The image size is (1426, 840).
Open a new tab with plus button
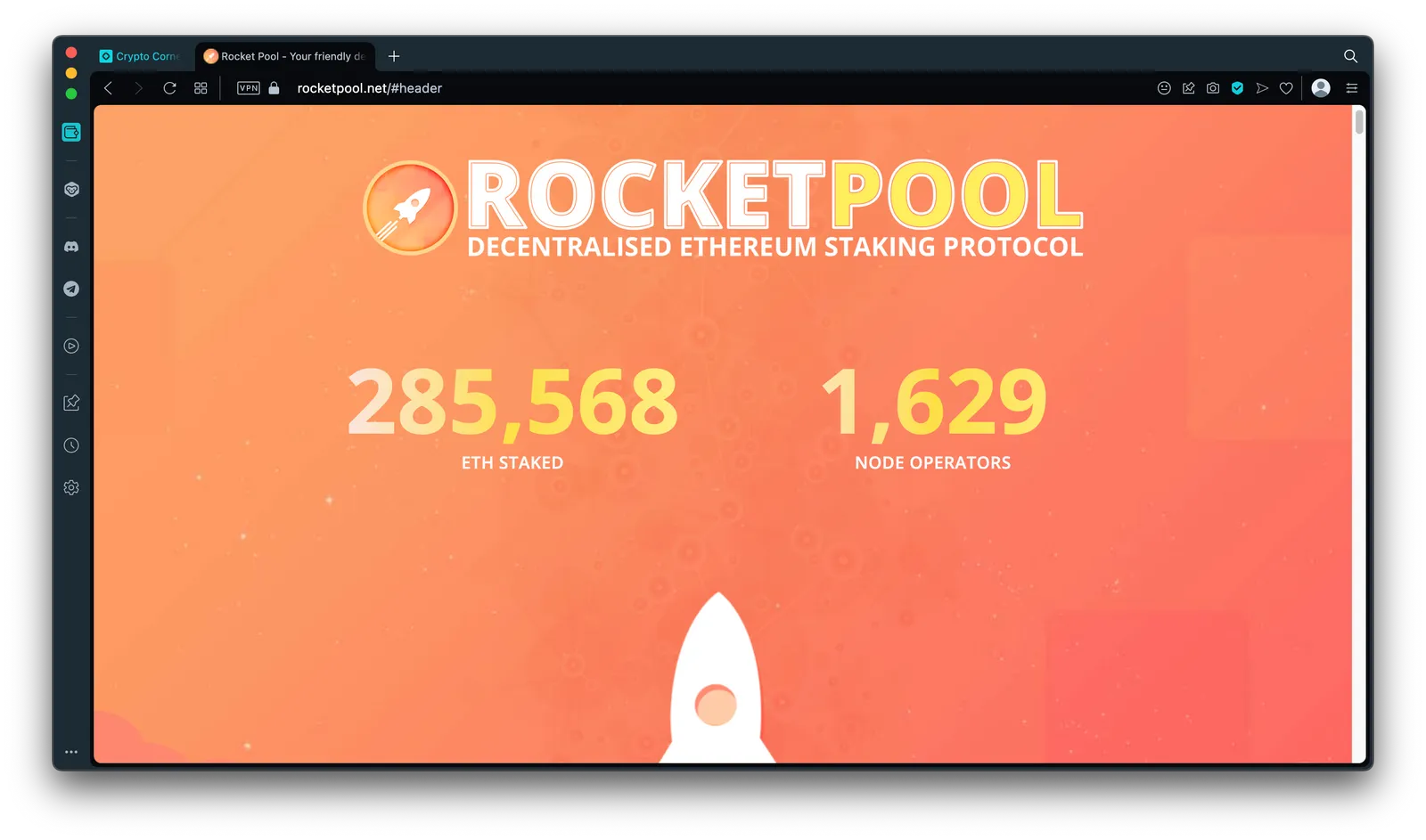[394, 56]
